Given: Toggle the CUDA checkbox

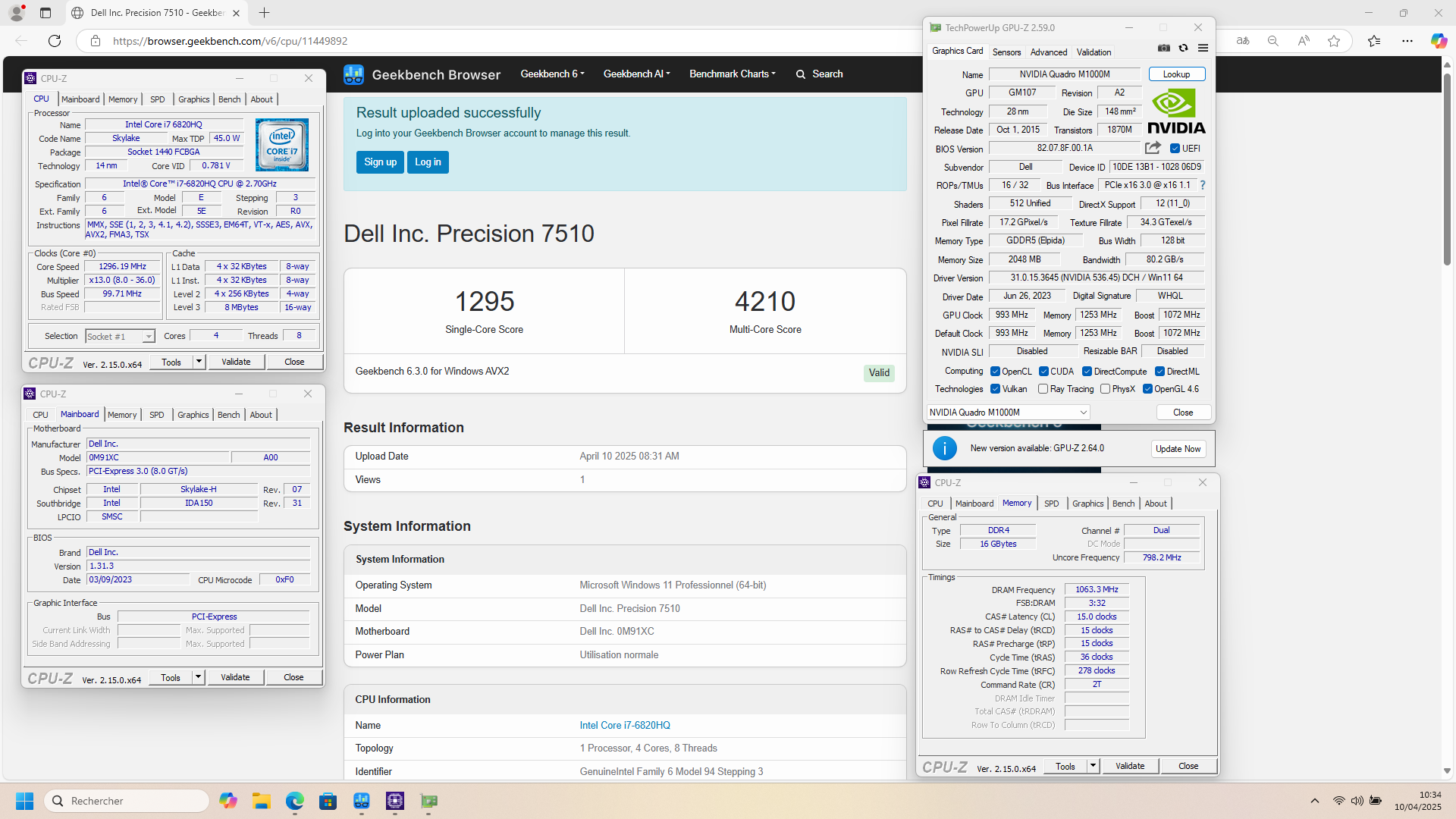Looking at the screenshot, I should (x=1043, y=372).
